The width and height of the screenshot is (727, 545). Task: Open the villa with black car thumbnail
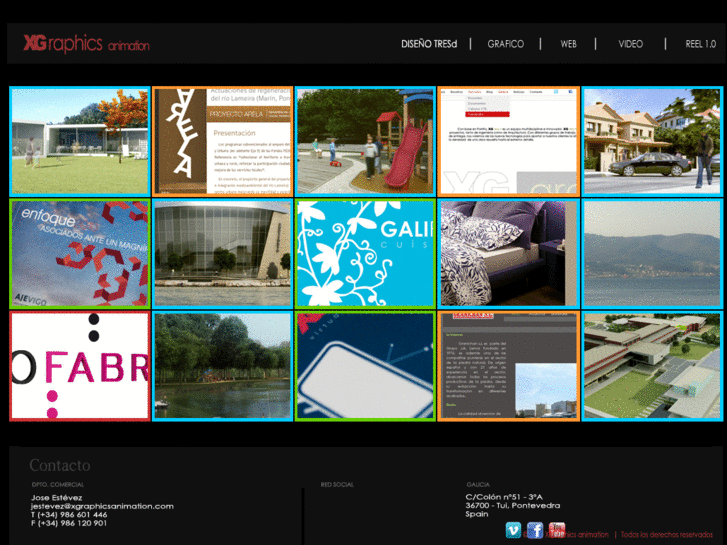tap(652, 141)
